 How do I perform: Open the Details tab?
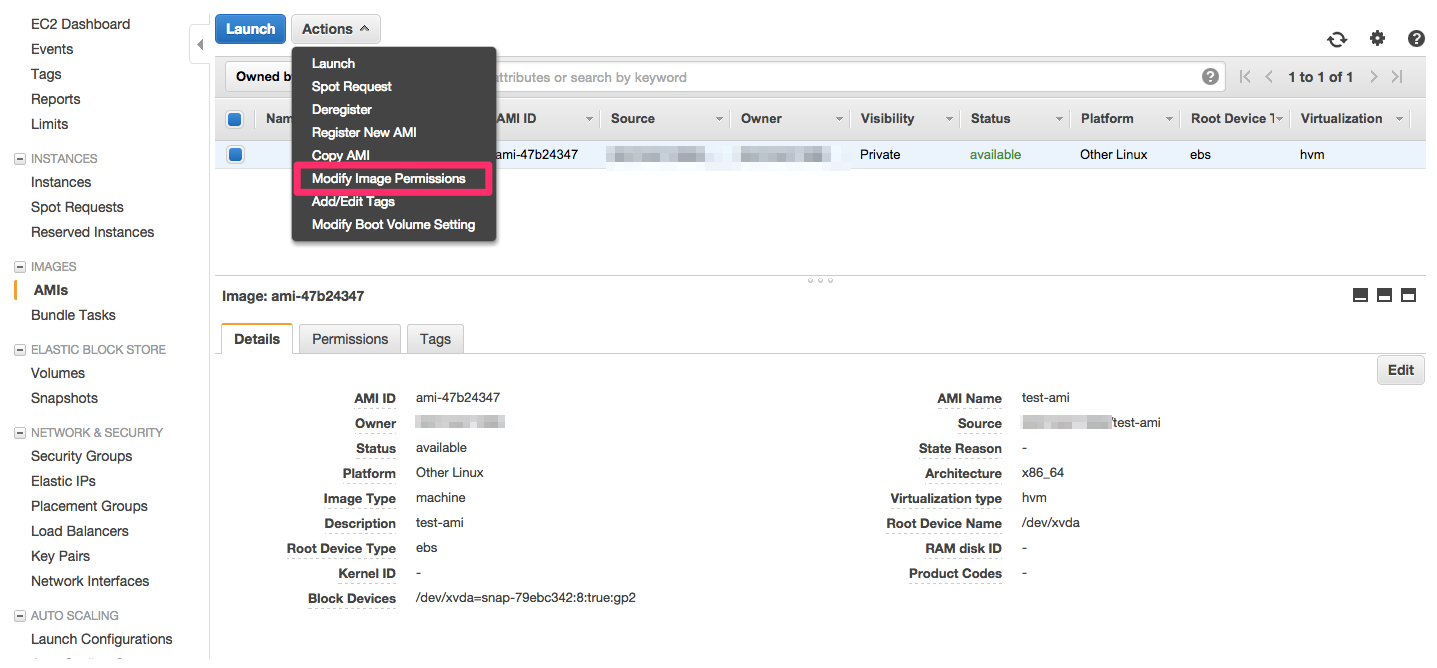[x=257, y=339]
